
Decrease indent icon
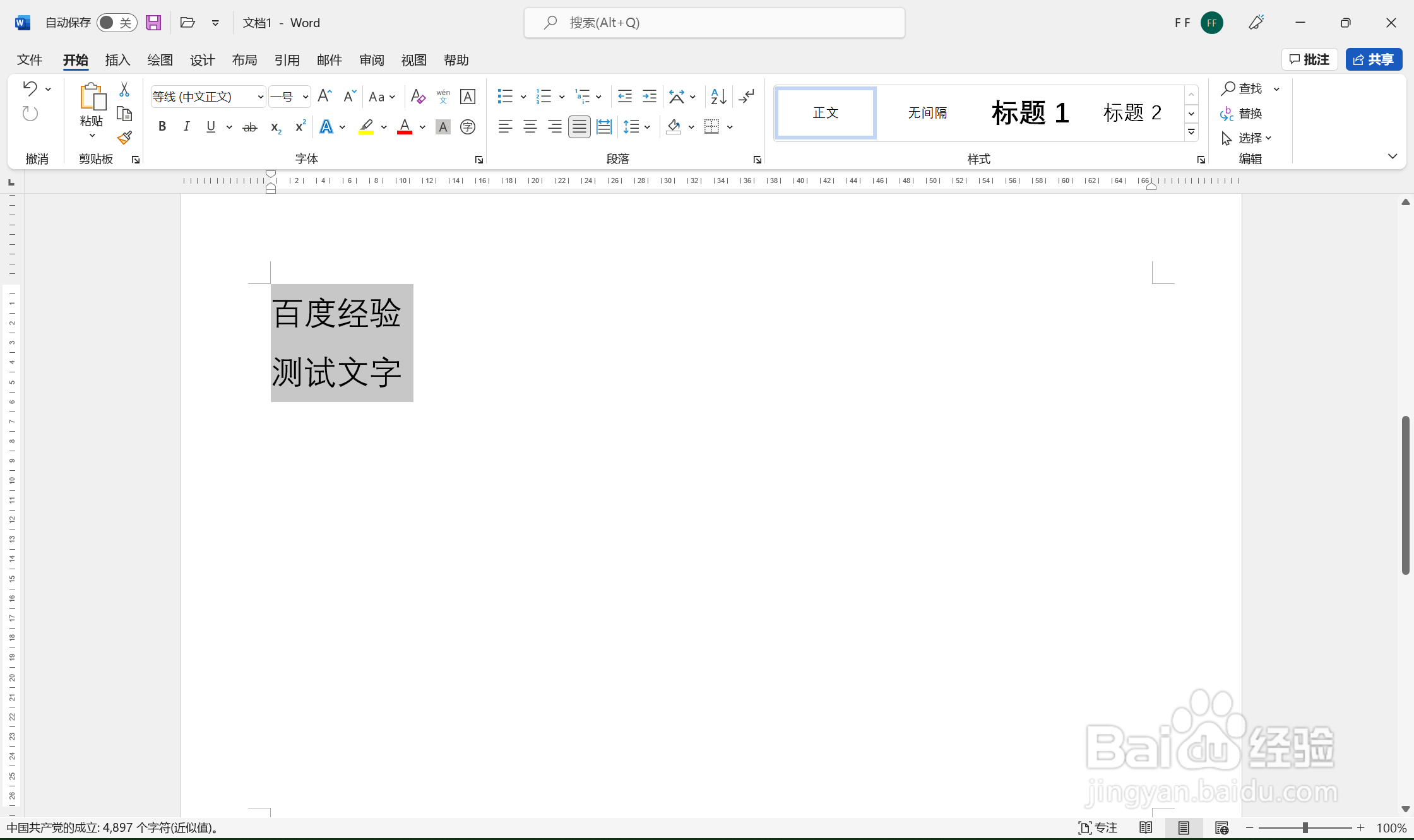tap(625, 96)
